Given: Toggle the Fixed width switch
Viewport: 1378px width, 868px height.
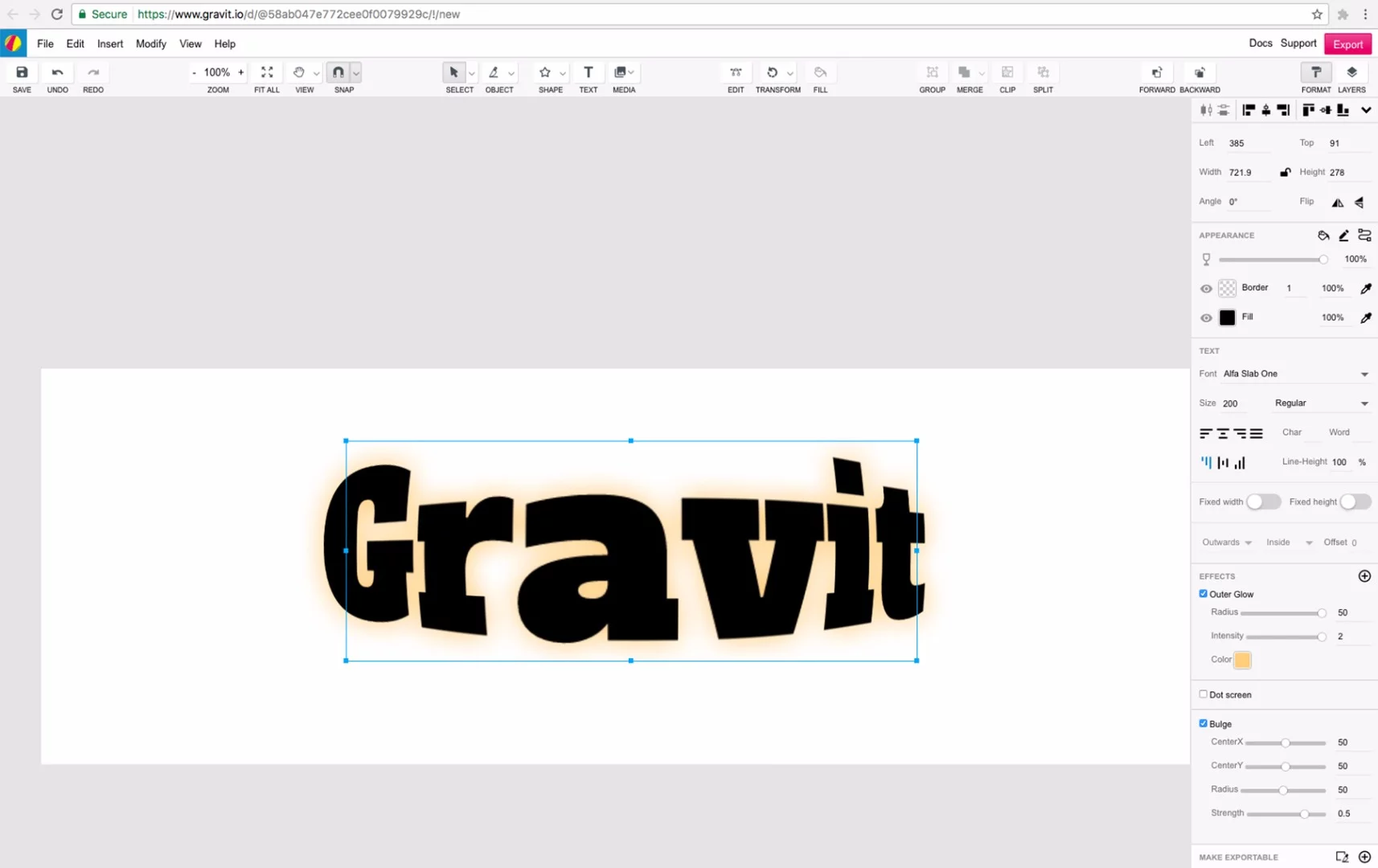Looking at the screenshot, I should (x=1263, y=501).
